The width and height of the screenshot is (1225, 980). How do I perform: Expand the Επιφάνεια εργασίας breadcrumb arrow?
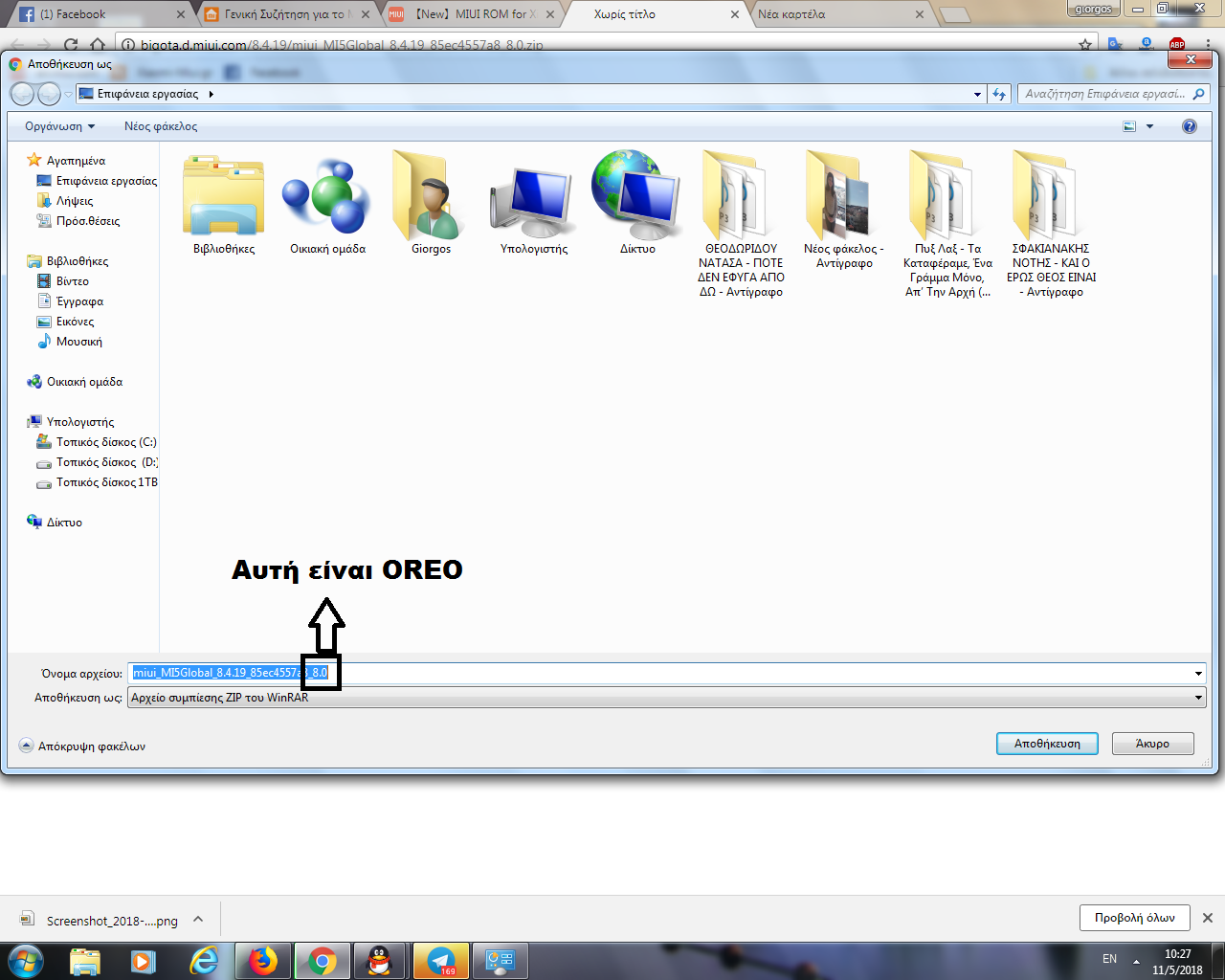[211, 94]
